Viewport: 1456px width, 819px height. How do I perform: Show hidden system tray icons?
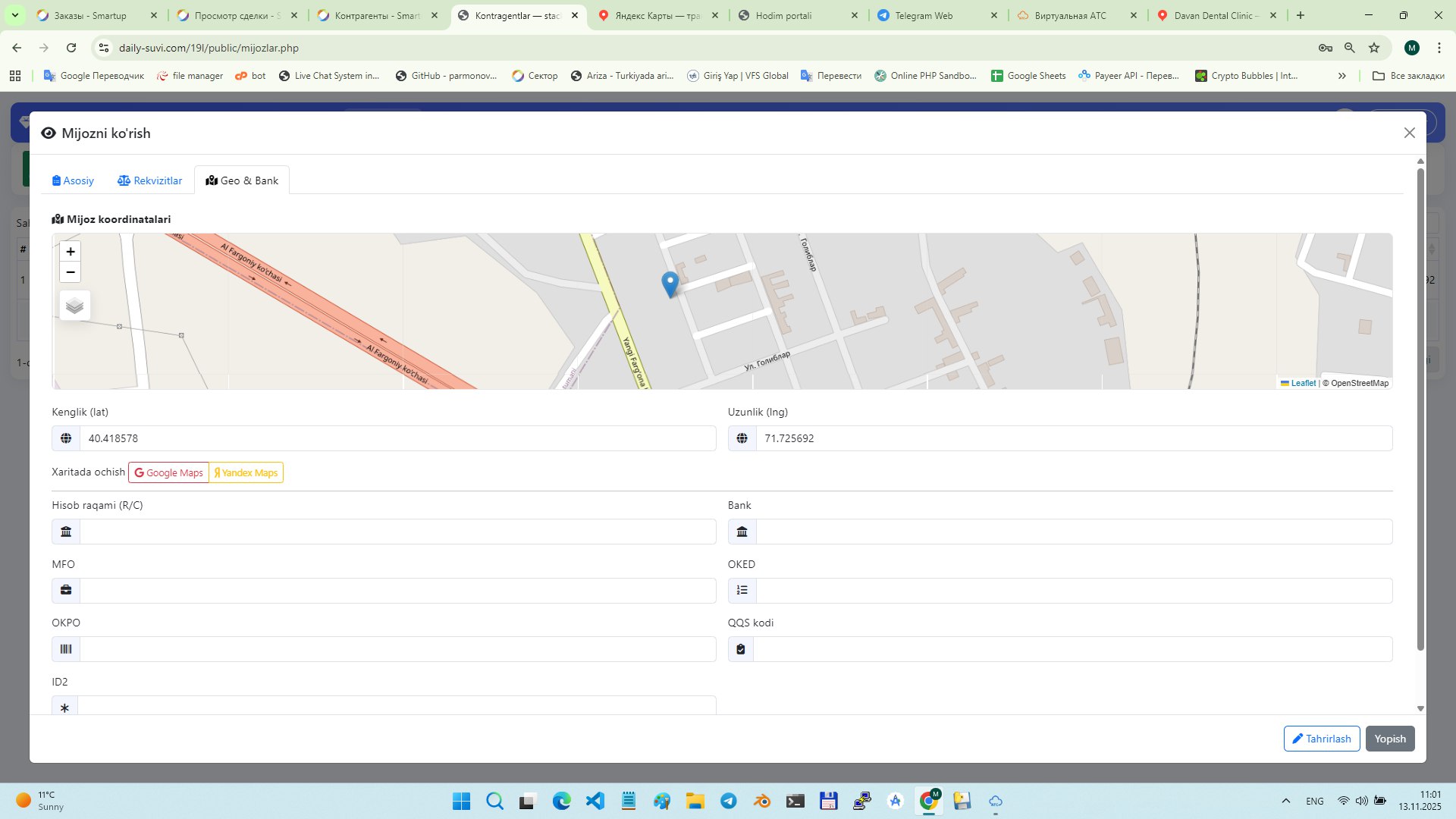coord(1285,801)
